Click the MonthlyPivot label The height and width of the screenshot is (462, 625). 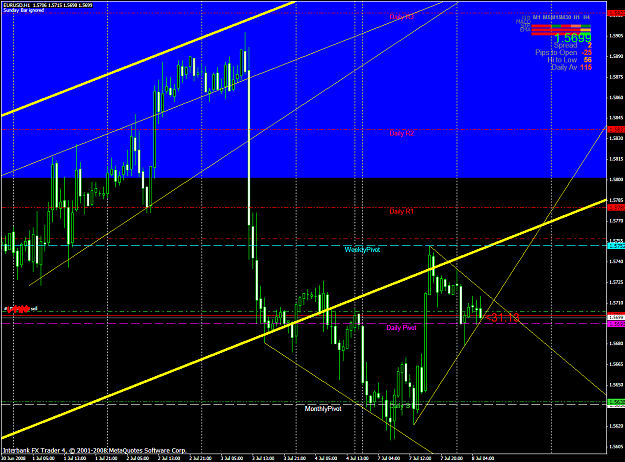pos(323,409)
